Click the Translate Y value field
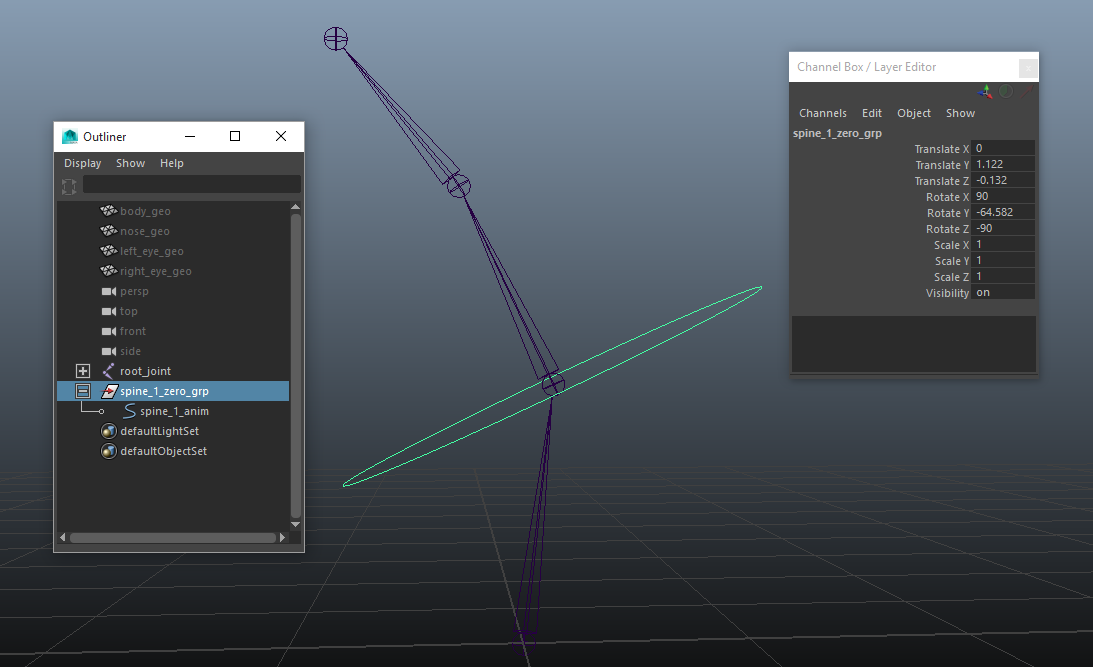The image size is (1093, 667). tap(1003, 165)
